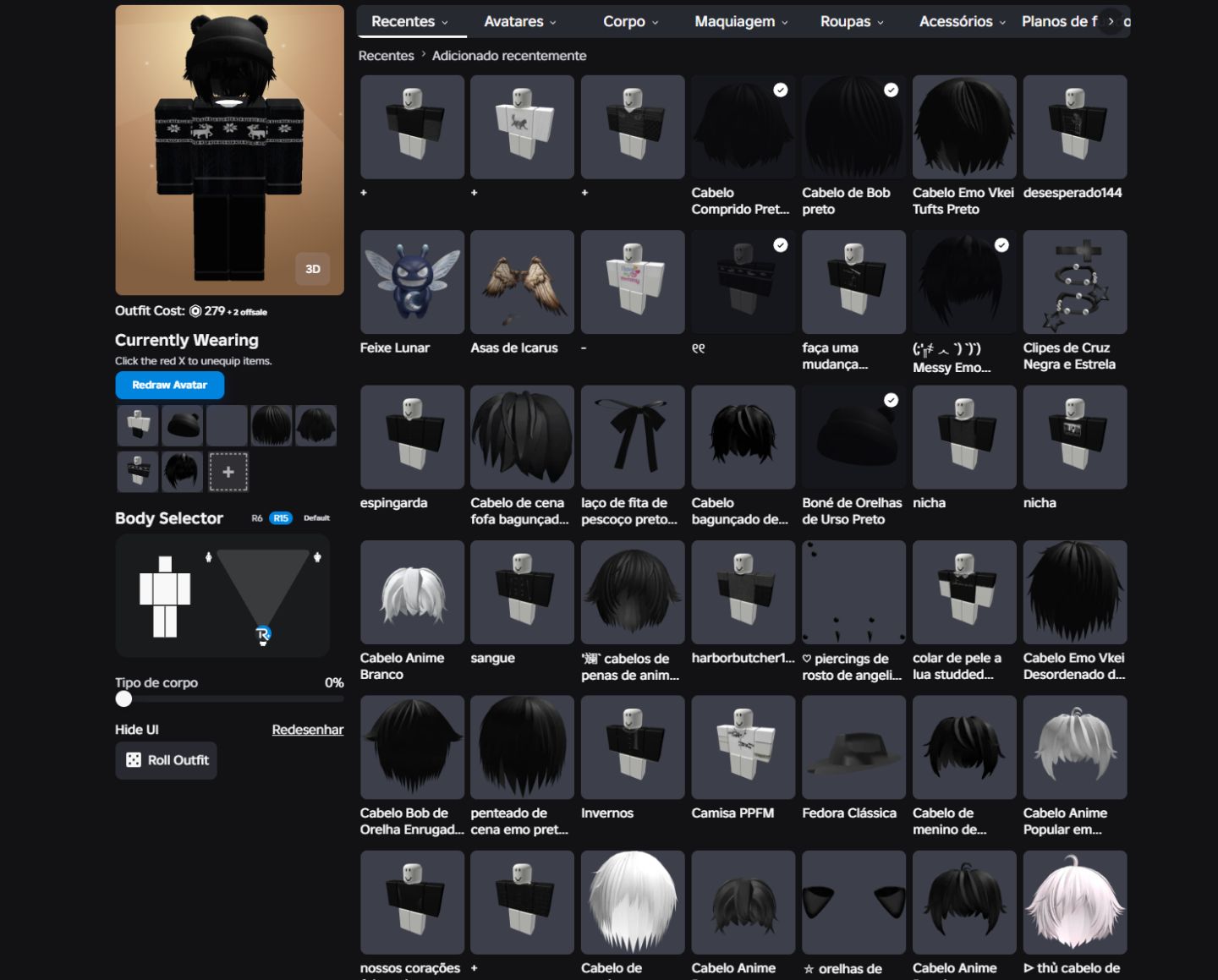Click the Redraw Avatar button
This screenshot has width=1218, height=980.
tap(170, 385)
